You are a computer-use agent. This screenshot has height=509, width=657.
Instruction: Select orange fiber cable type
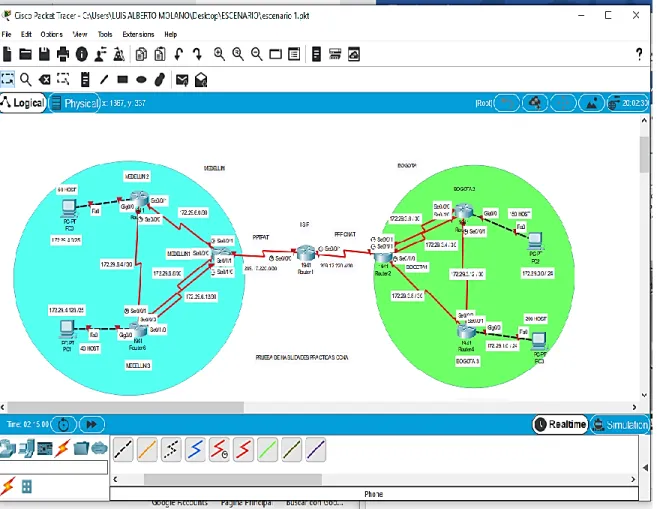pyautogui.click(x=147, y=449)
